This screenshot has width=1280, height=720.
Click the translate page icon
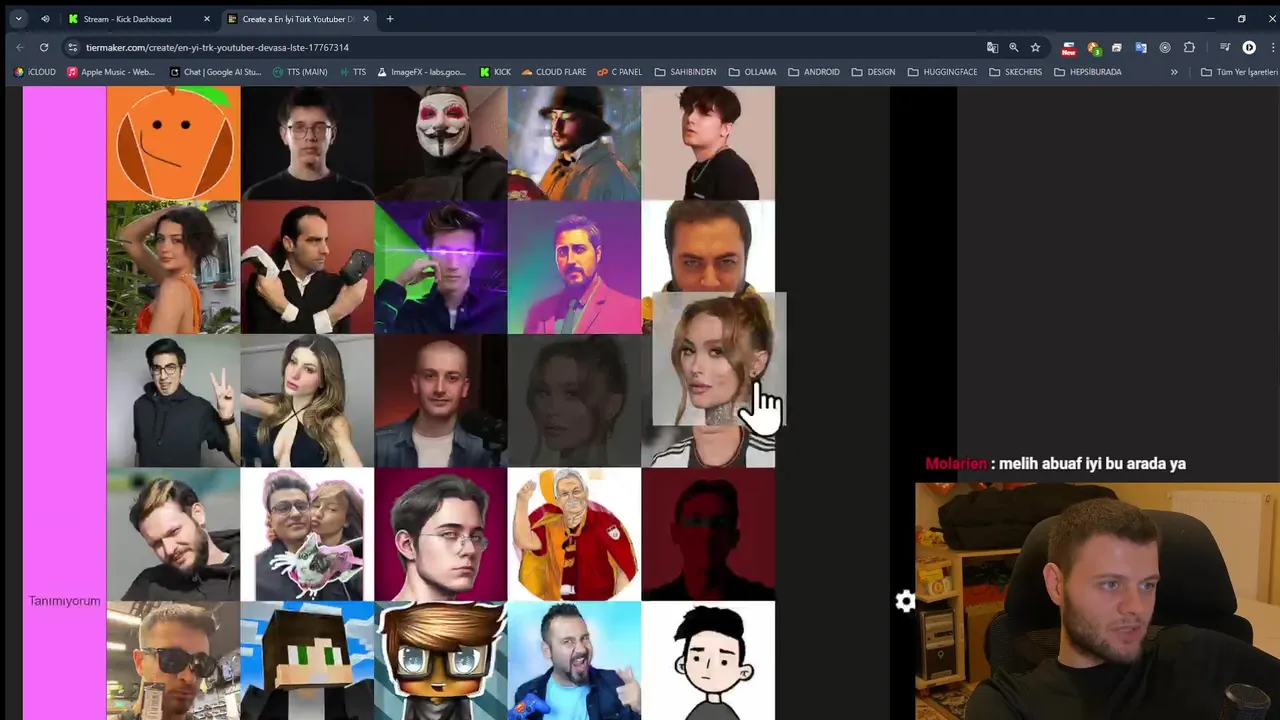pos(992,47)
